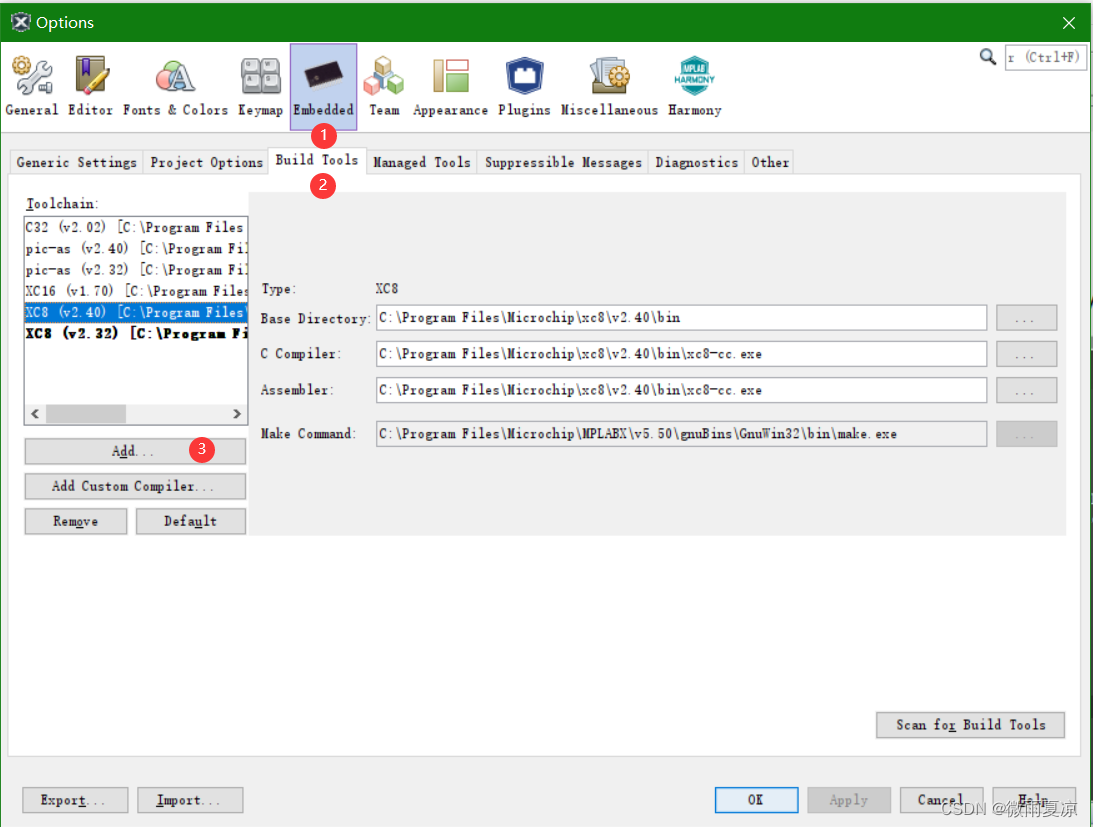Select C32 (v2.02) toolchain
This screenshot has height=827, width=1093.
[136, 227]
